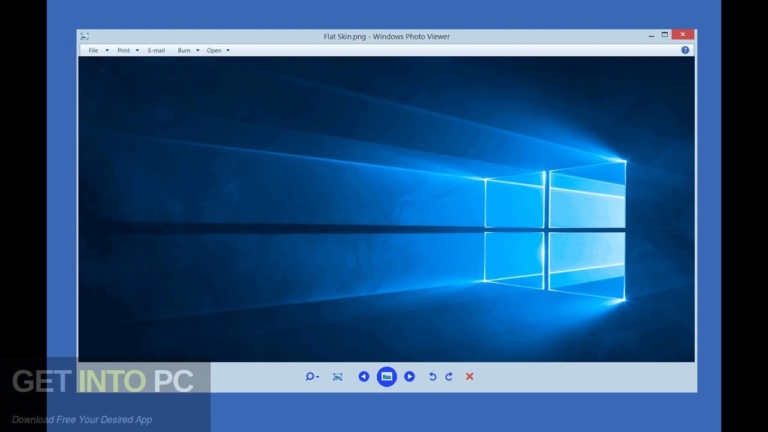Rotate the image clockwise
The height and width of the screenshot is (432, 768).
tap(449, 376)
